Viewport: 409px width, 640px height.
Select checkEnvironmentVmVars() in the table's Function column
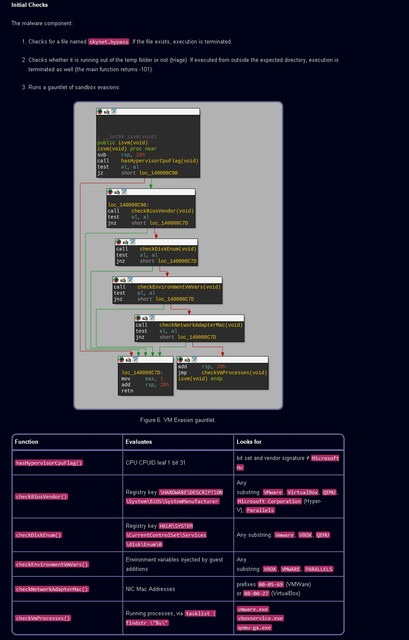tap(52, 564)
